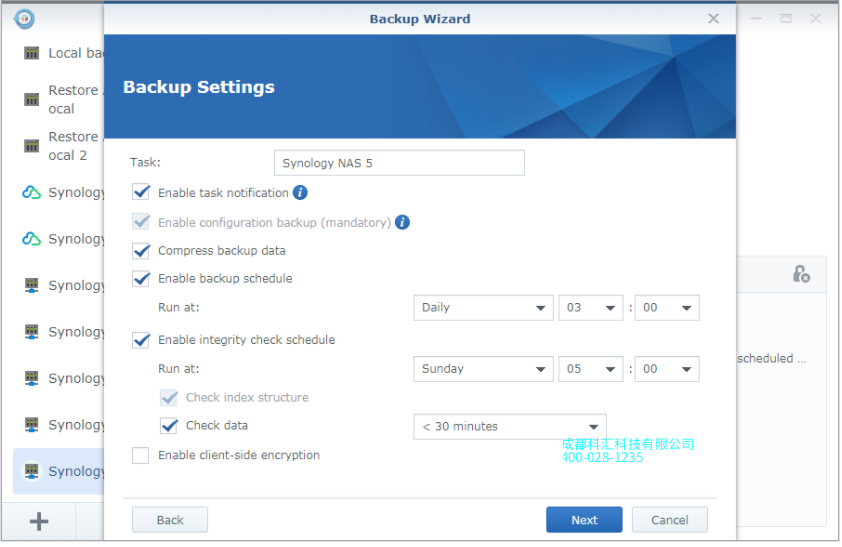Enable client-side encryption checkbox
The height and width of the screenshot is (547, 842).
[141, 455]
